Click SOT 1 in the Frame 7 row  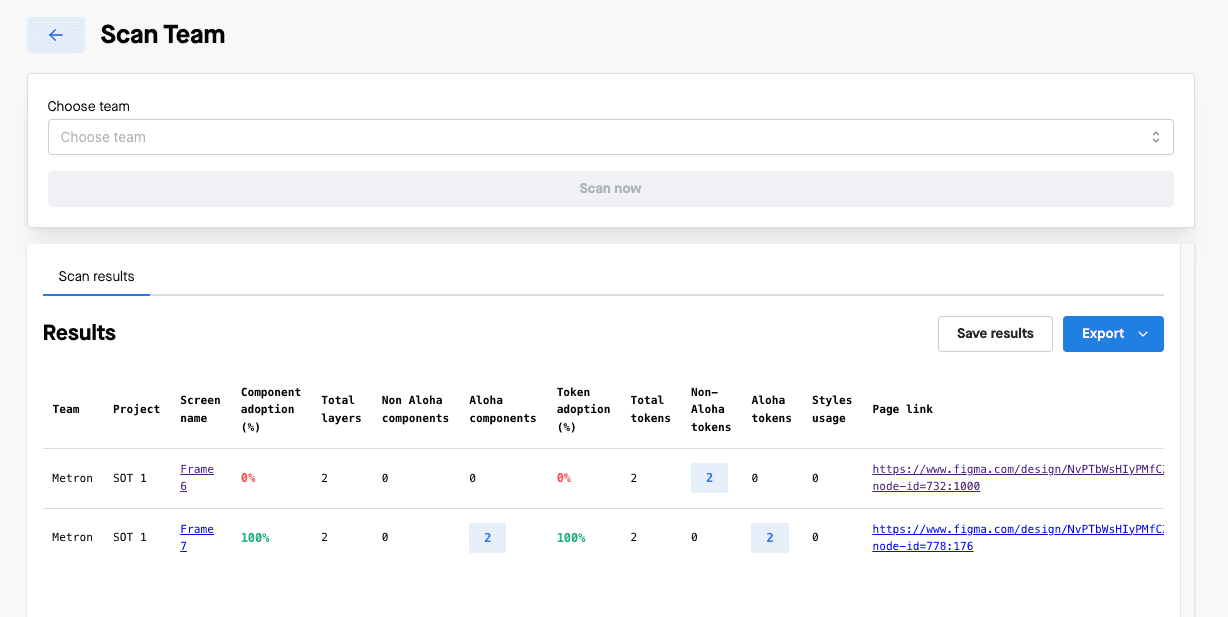(x=129, y=537)
